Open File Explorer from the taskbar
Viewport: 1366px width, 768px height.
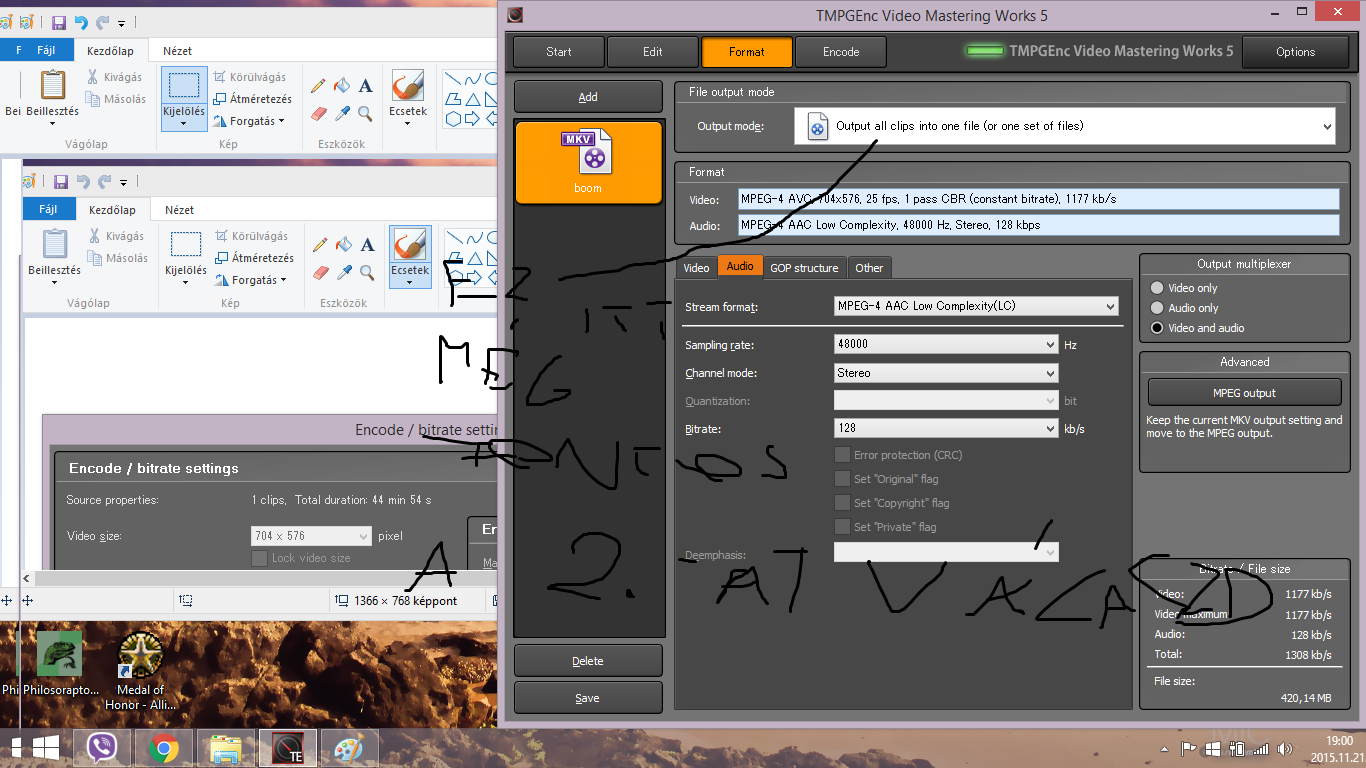tap(225, 748)
